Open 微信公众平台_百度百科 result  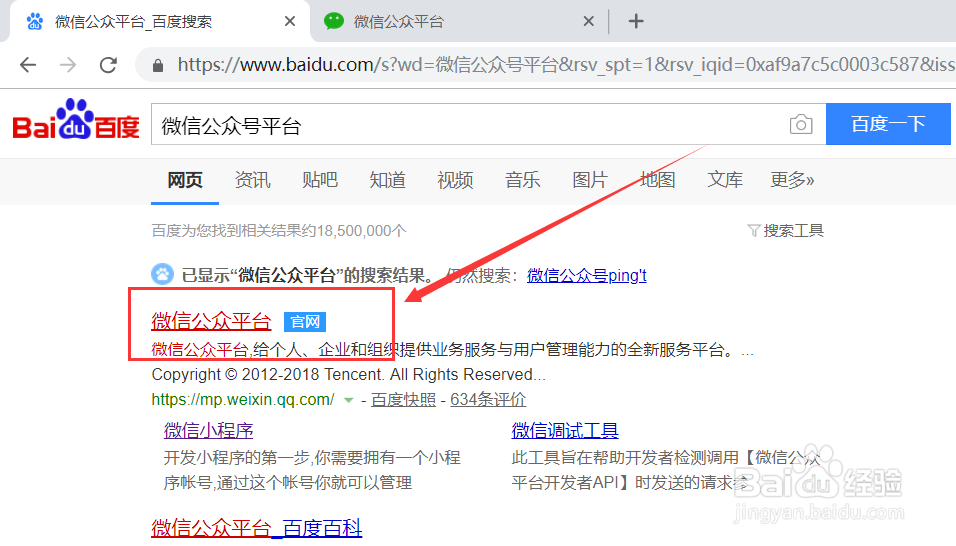pyautogui.click(x=257, y=528)
